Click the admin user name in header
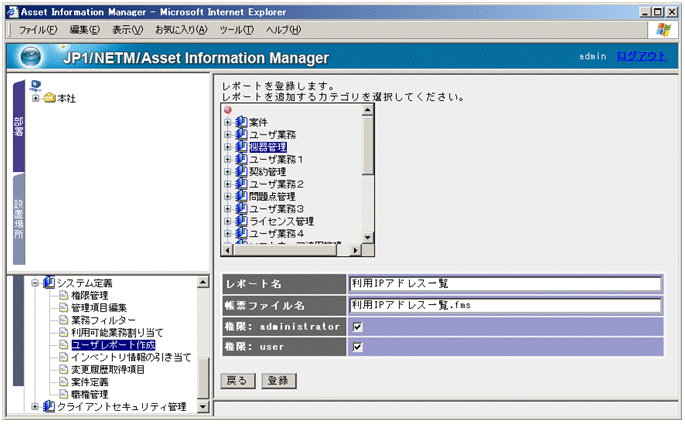The width and height of the screenshot is (685, 424). tap(593, 56)
